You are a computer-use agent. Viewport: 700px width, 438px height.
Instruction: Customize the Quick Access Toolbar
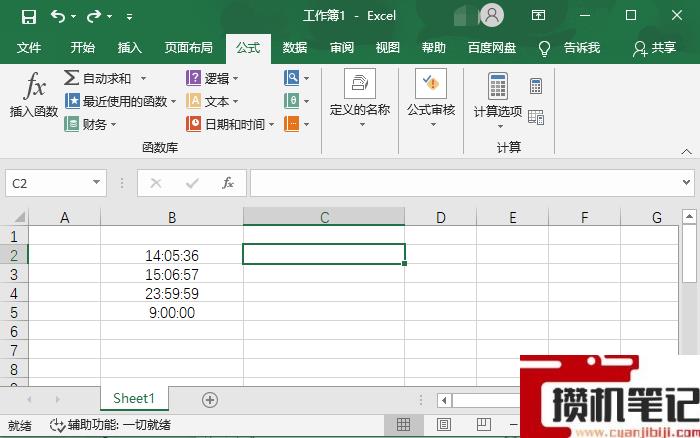pos(129,17)
